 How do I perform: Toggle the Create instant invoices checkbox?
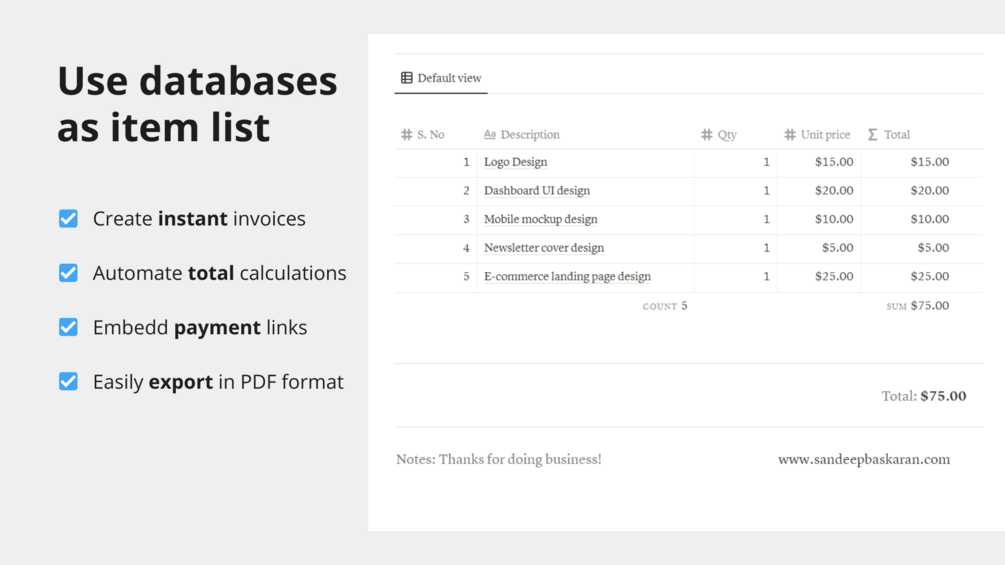(68, 218)
